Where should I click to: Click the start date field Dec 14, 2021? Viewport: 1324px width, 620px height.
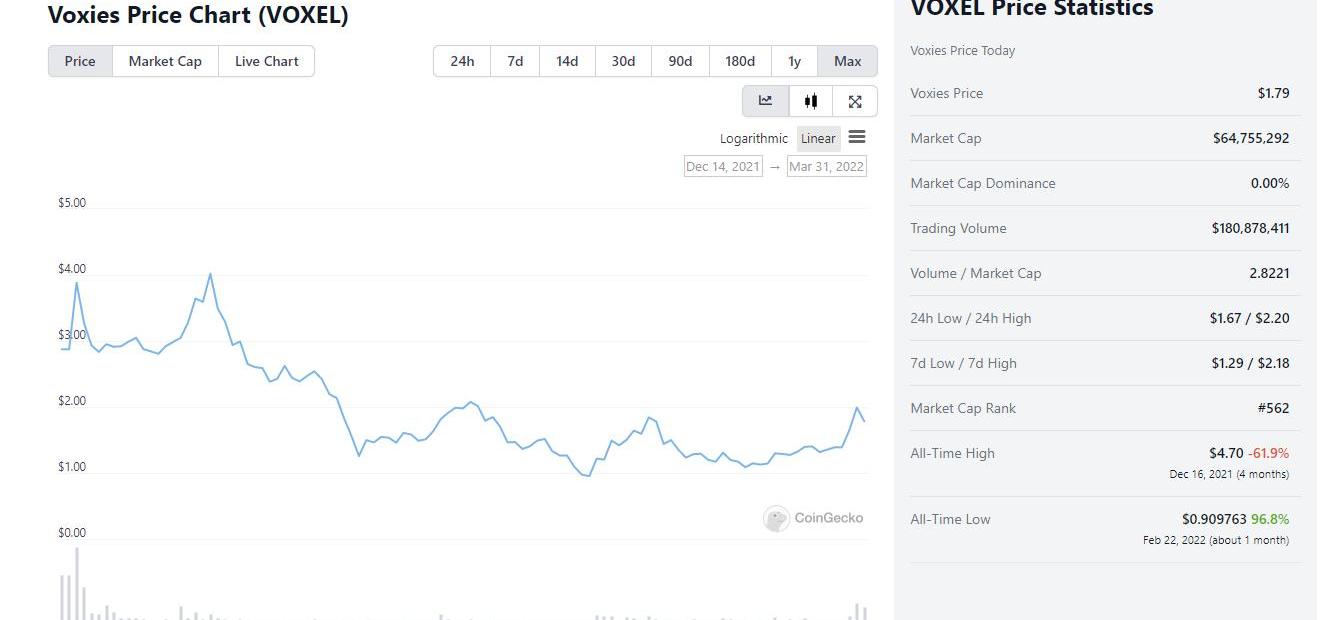click(723, 167)
